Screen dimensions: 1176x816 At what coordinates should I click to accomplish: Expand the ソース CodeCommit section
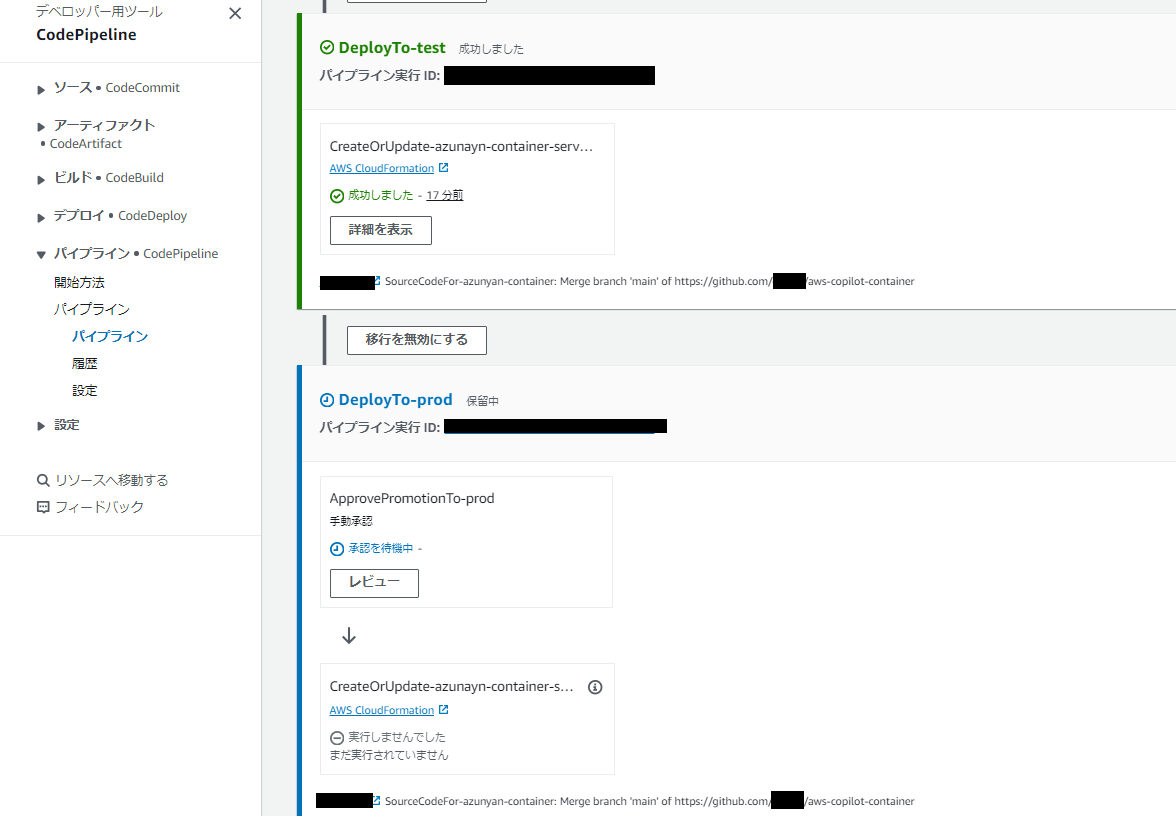(41, 89)
